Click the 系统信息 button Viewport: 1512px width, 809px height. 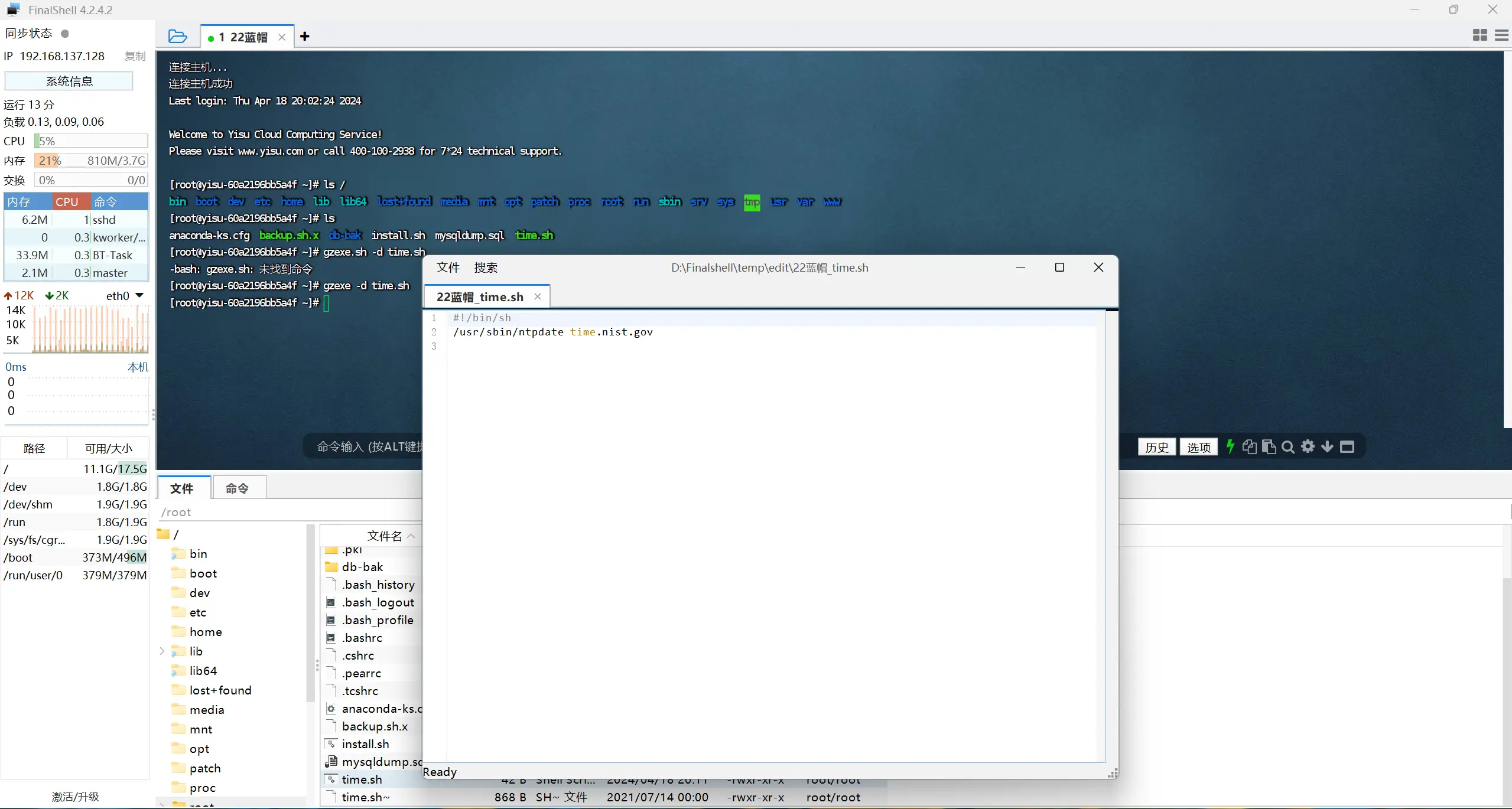(69, 81)
